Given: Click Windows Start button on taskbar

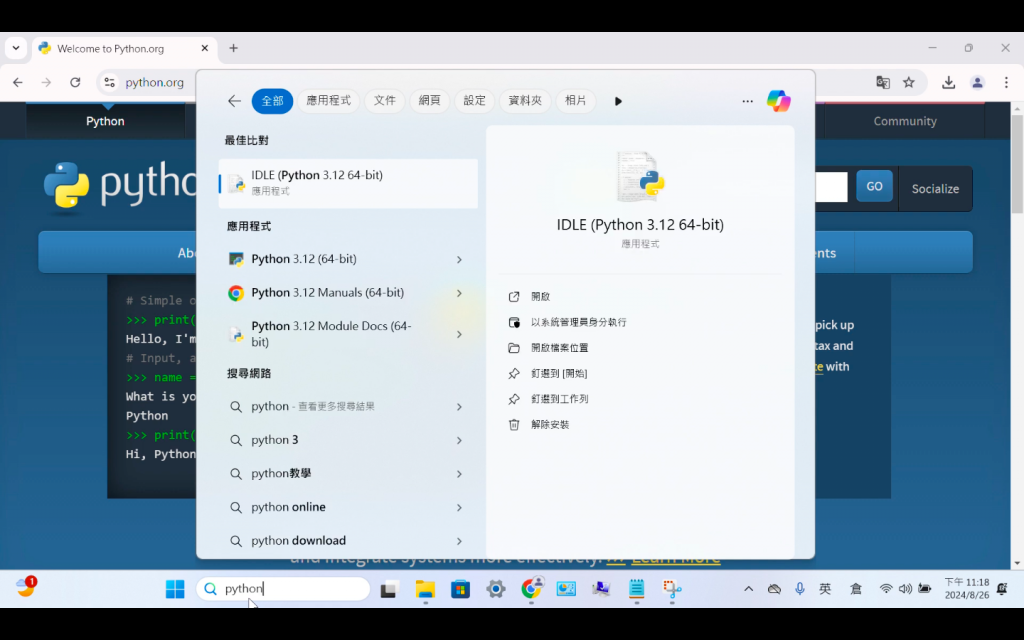Looking at the screenshot, I should click(175, 589).
